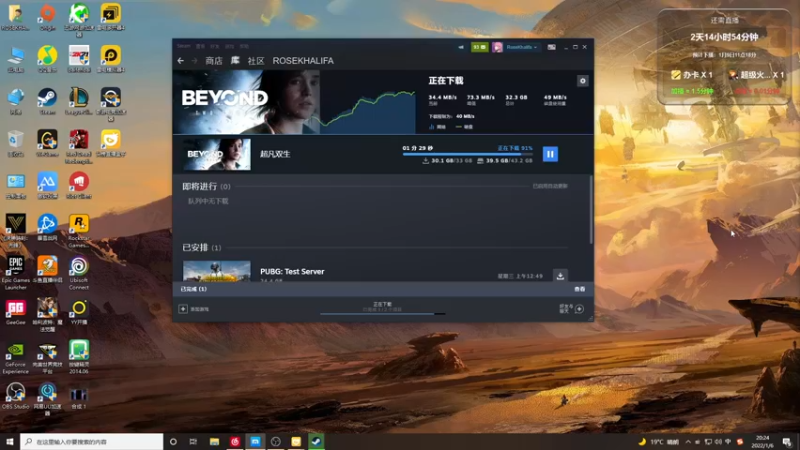Click the add game plus icon

point(183,309)
